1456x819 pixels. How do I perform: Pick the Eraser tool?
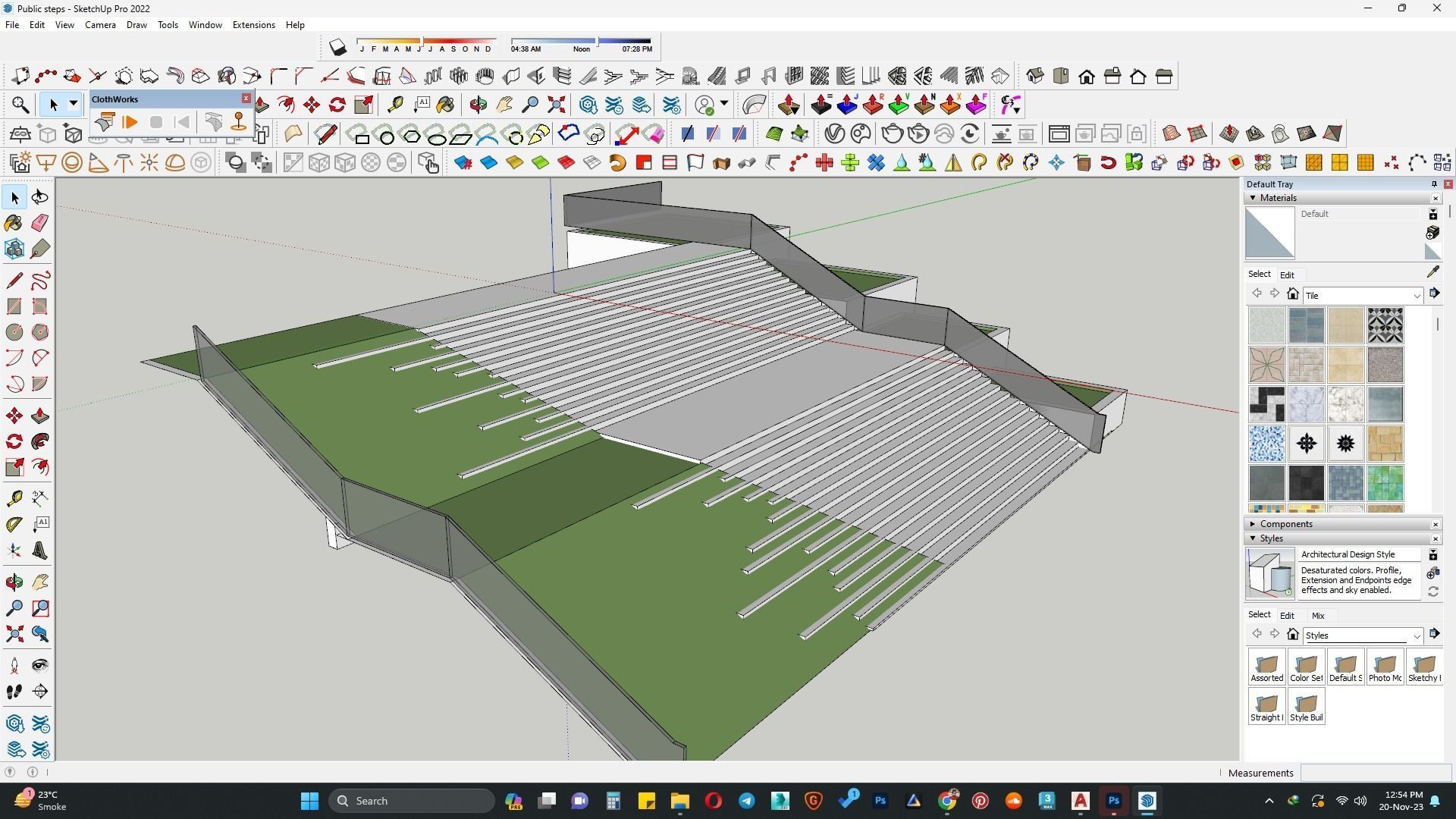tap(40, 223)
